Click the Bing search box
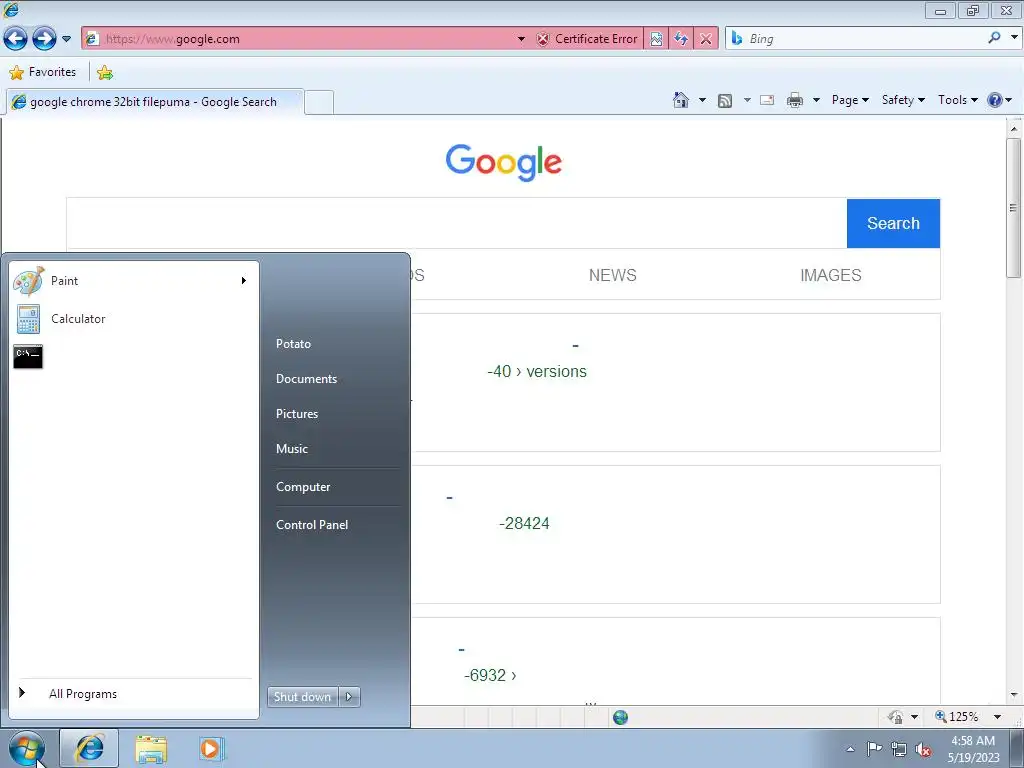Image resolution: width=1024 pixels, height=768 pixels. pyautogui.click(x=856, y=39)
